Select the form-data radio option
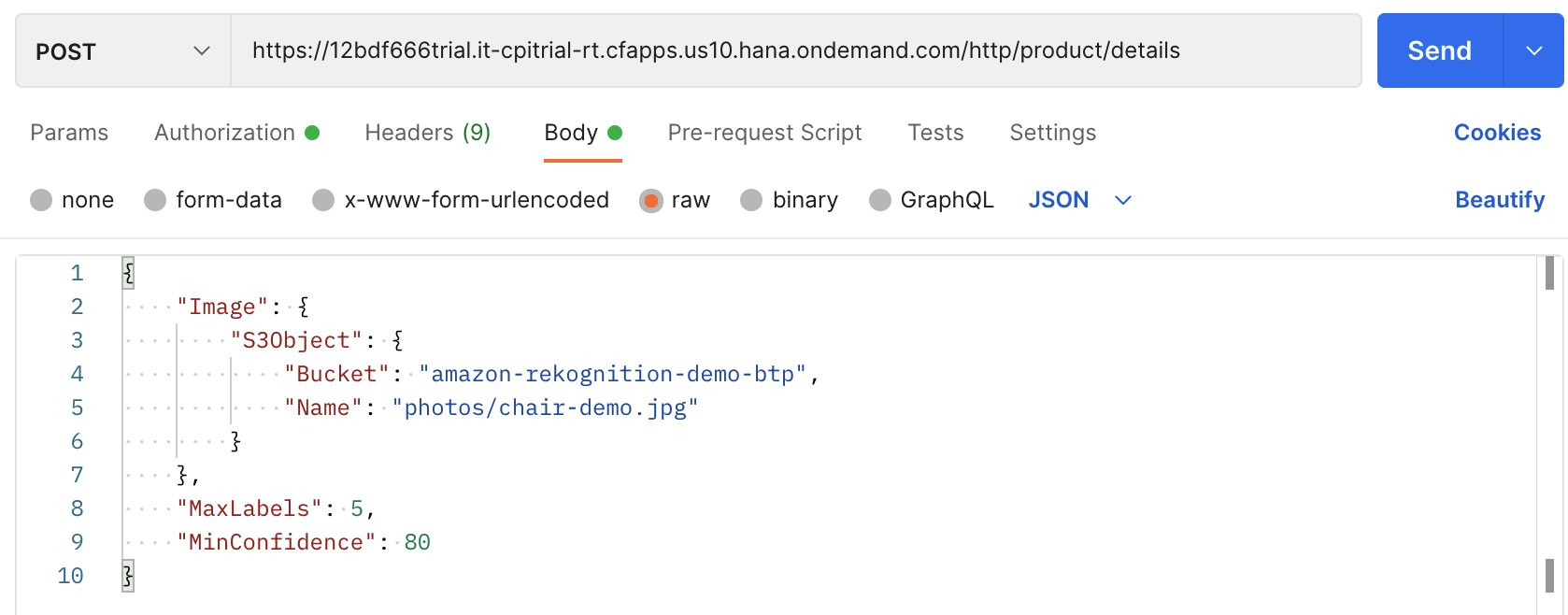Viewport: 1568px width, 615px height. point(155,200)
